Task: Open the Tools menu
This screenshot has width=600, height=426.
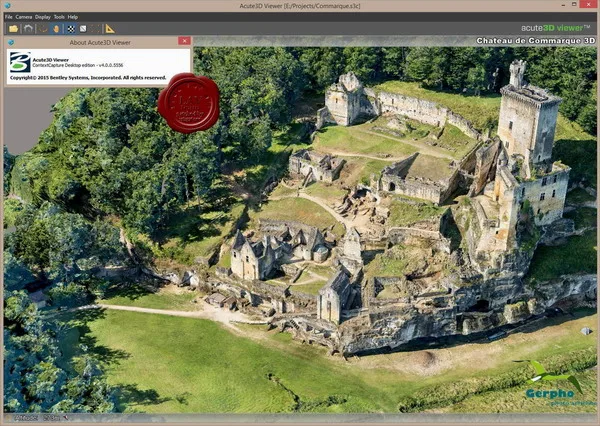Action: (59, 17)
